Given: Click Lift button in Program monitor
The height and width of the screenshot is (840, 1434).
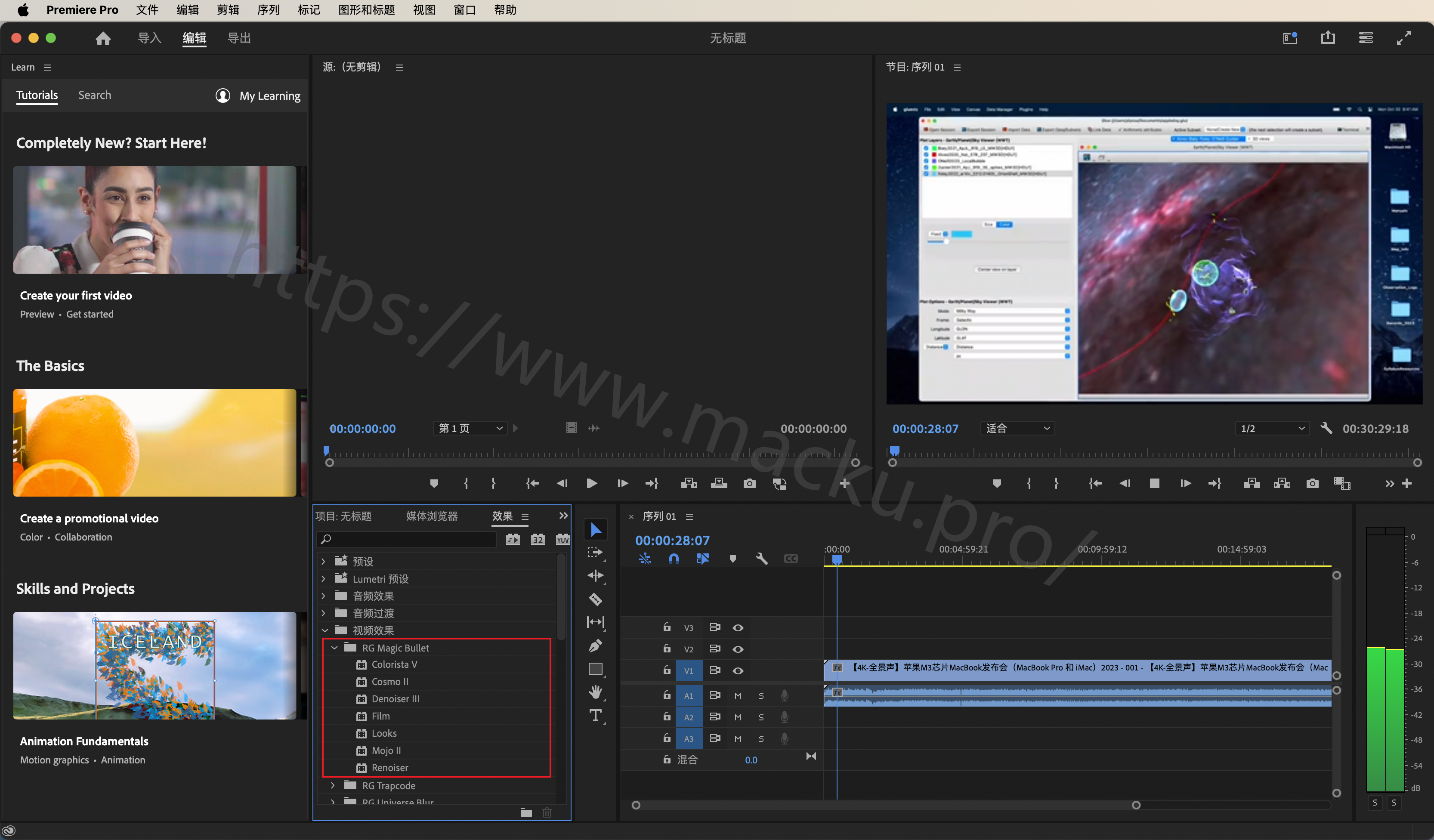Looking at the screenshot, I should (x=1252, y=483).
